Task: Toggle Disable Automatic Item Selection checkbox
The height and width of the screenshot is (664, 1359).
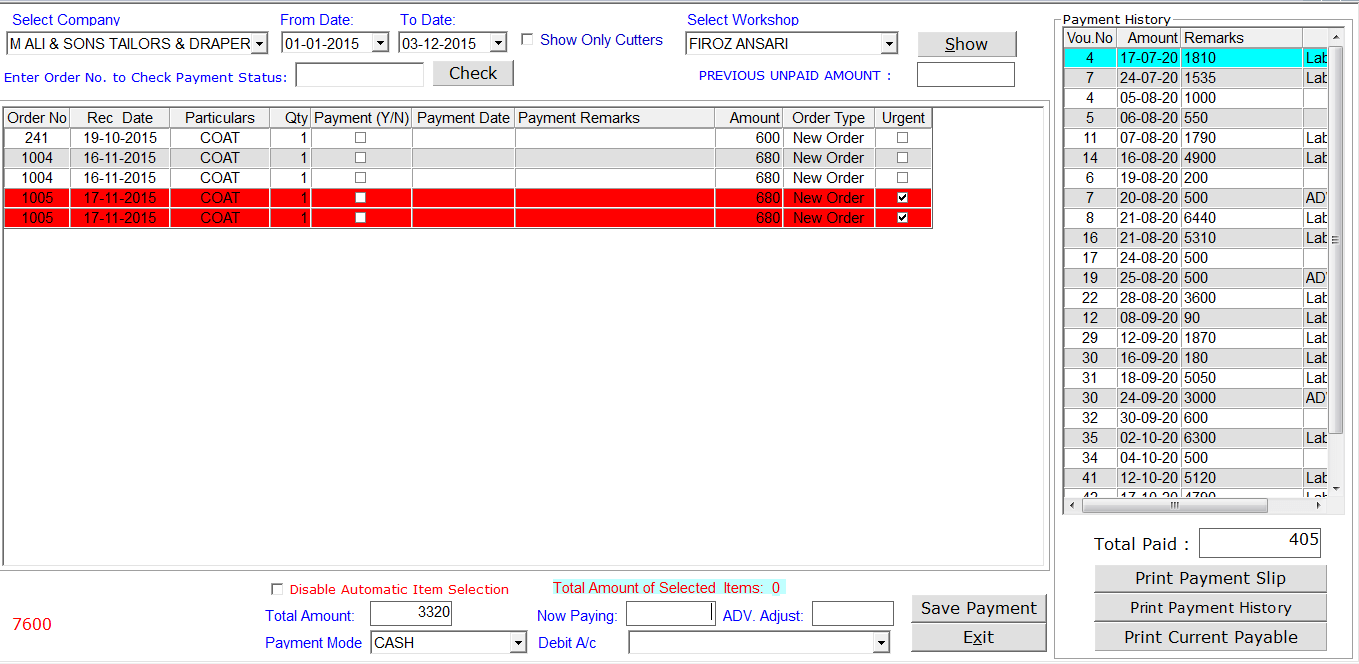Action: [x=277, y=589]
